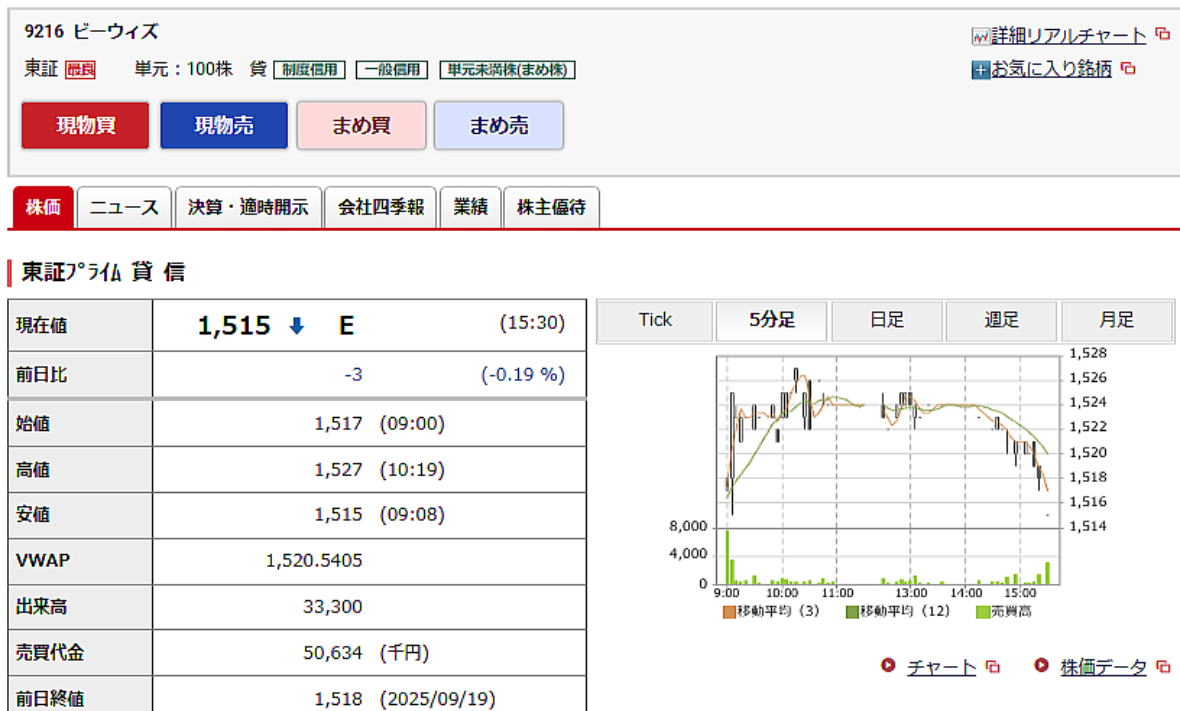
Task: Click the 5-minute candlestick price chart
Action: click(888, 440)
